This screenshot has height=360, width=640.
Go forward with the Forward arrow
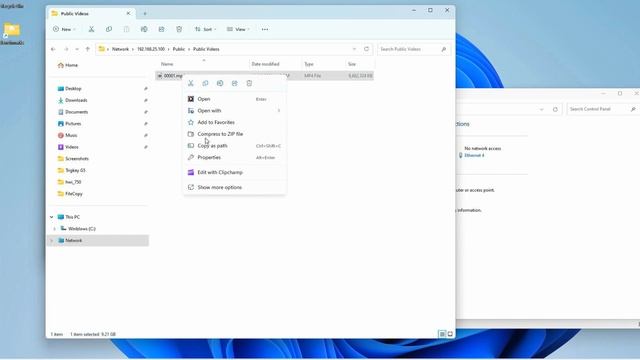[x=66, y=49]
